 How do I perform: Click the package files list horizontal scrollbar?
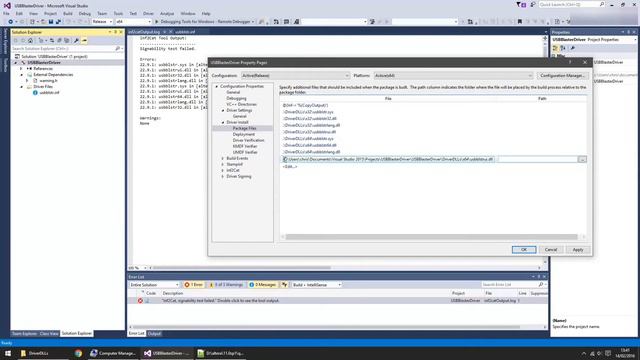click(431, 237)
